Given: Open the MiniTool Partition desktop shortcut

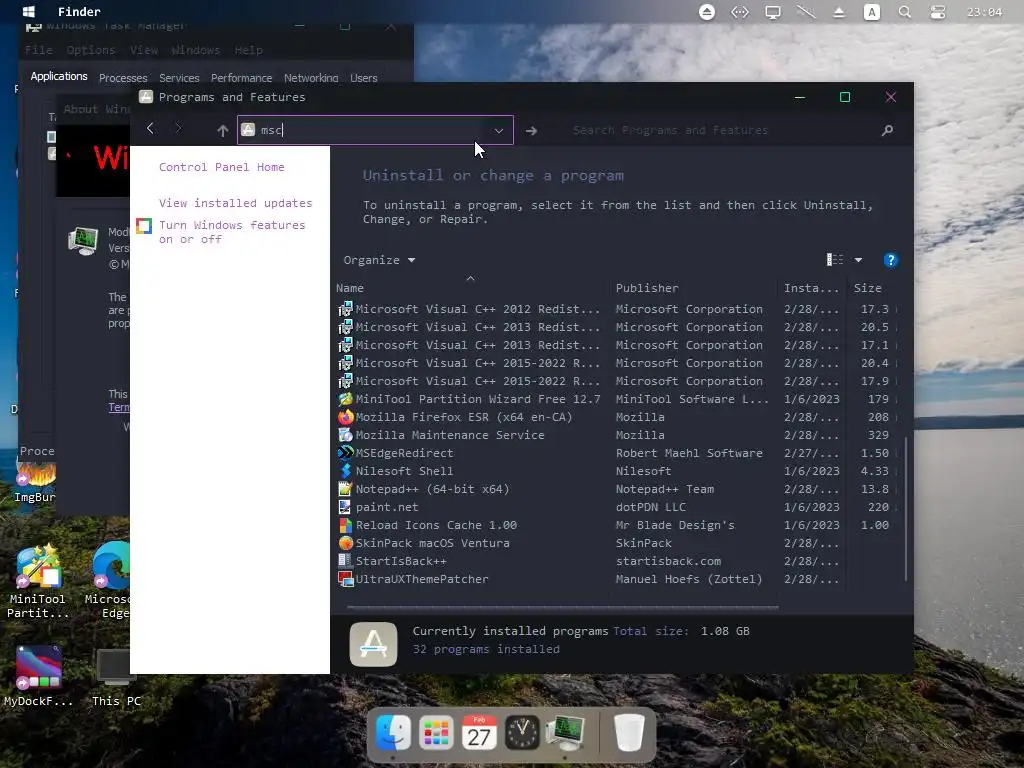Looking at the screenshot, I should click(x=37, y=581).
